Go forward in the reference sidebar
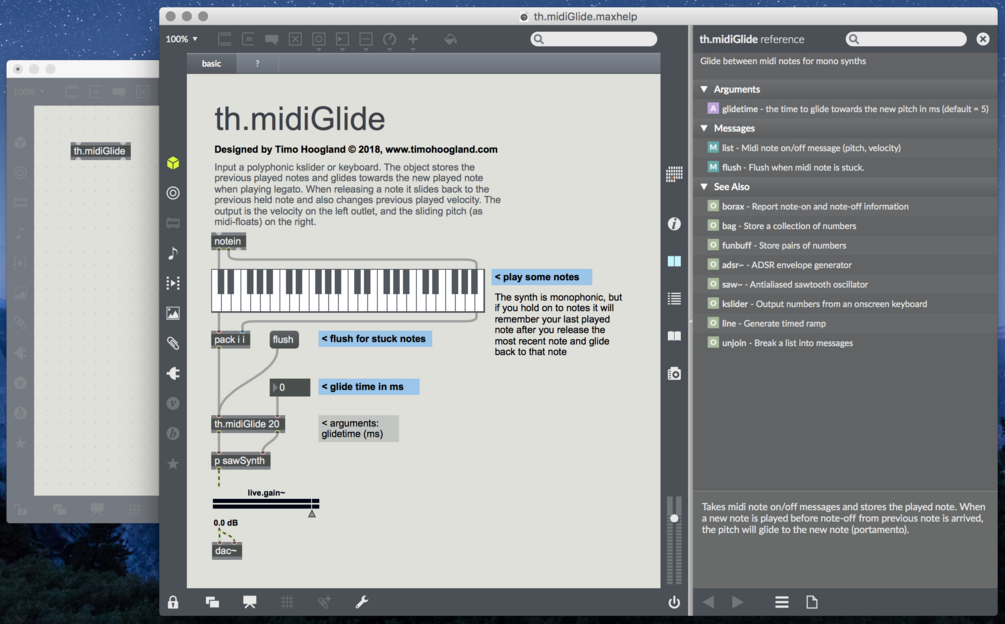Image resolution: width=1005 pixels, height=624 pixels. pos(738,602)
